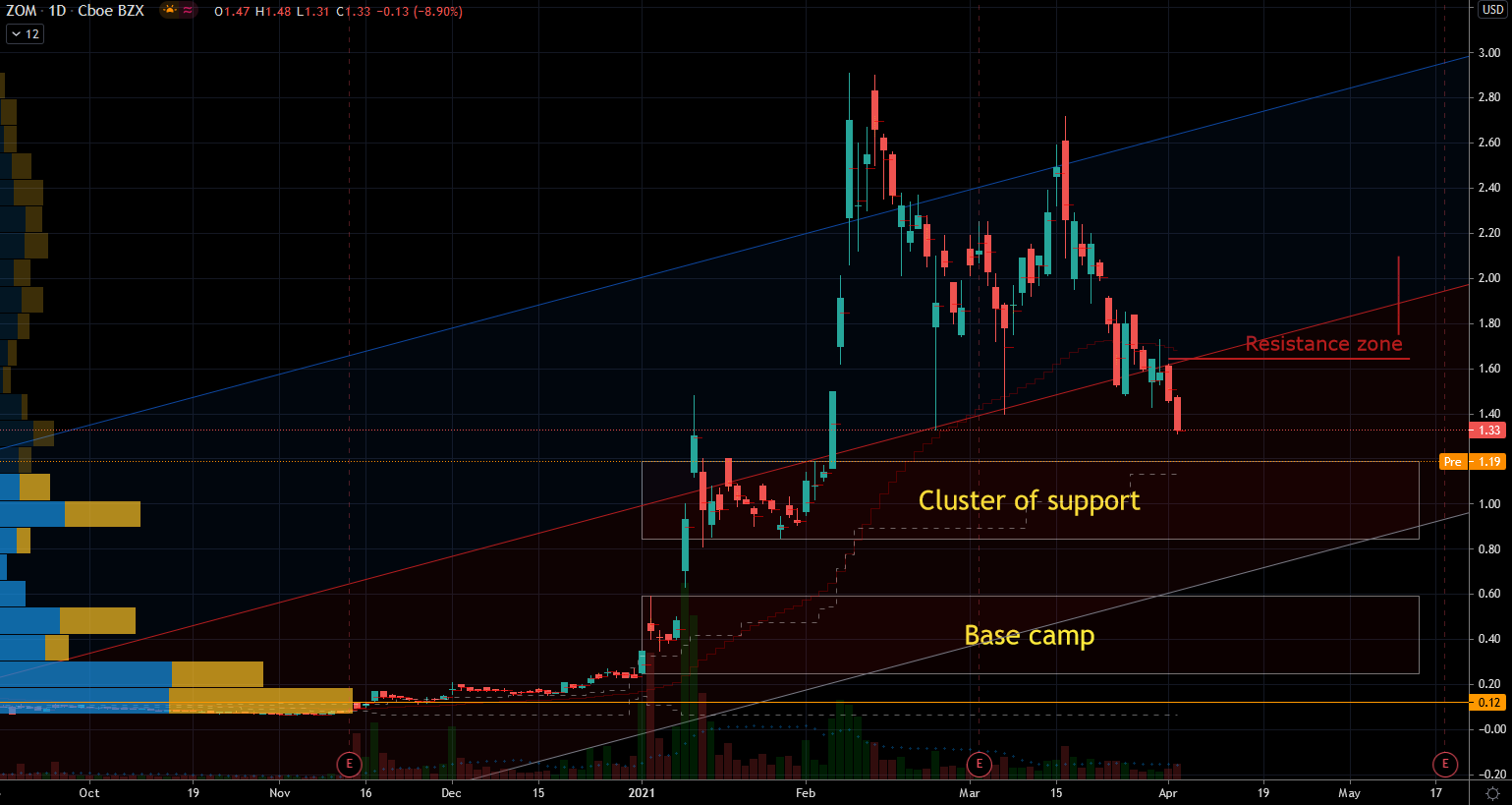Select the Cluster of support text annotation
The image size is (1512, 805).
point(1030,501)
